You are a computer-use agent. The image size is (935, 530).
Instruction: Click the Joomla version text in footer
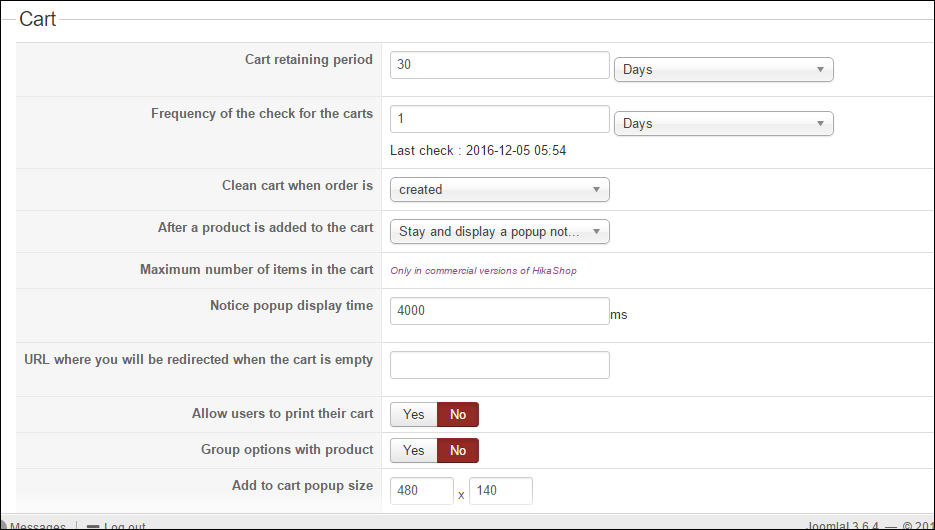[842, 526]
